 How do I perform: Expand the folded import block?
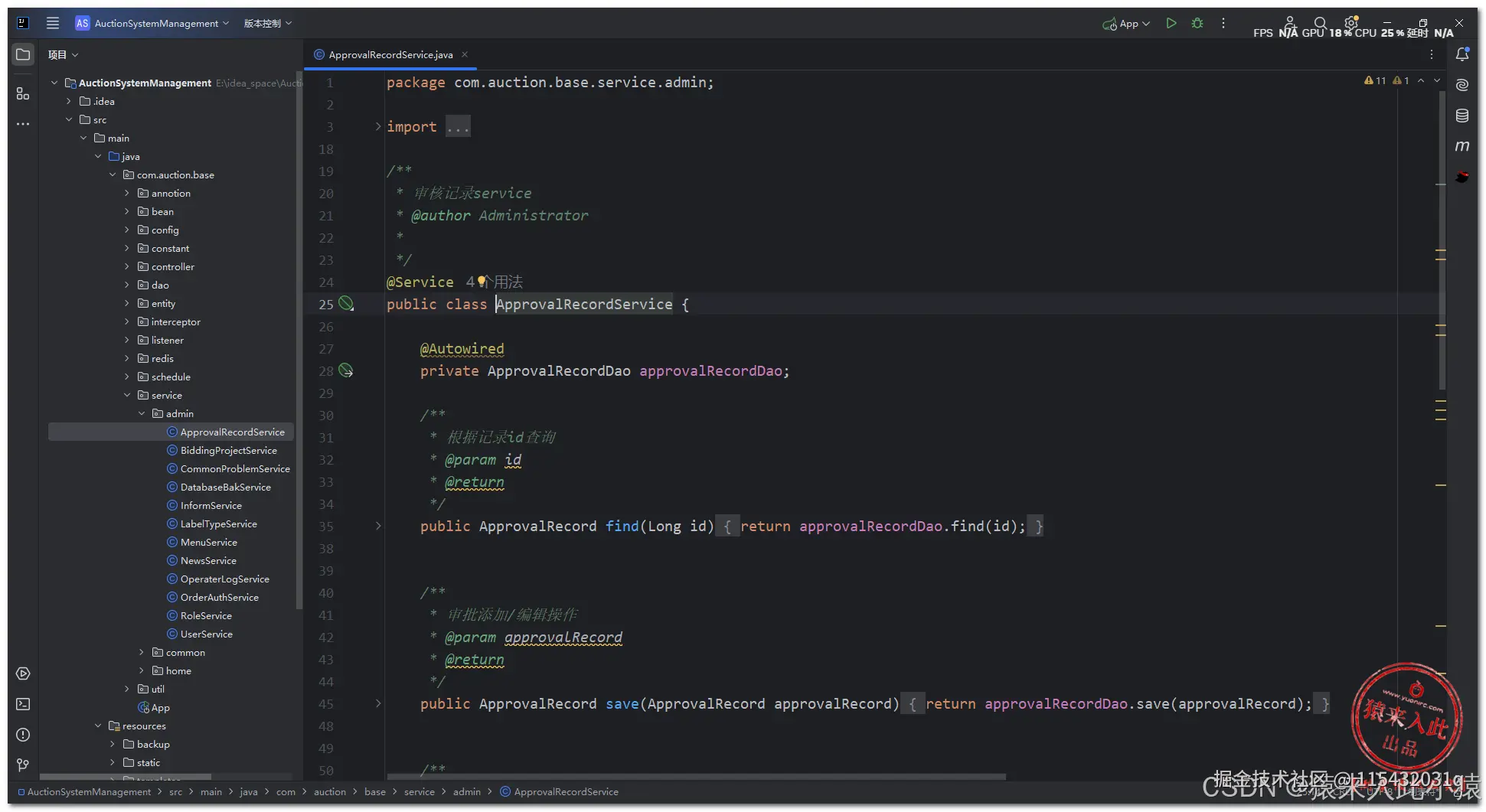coord(378,126)
